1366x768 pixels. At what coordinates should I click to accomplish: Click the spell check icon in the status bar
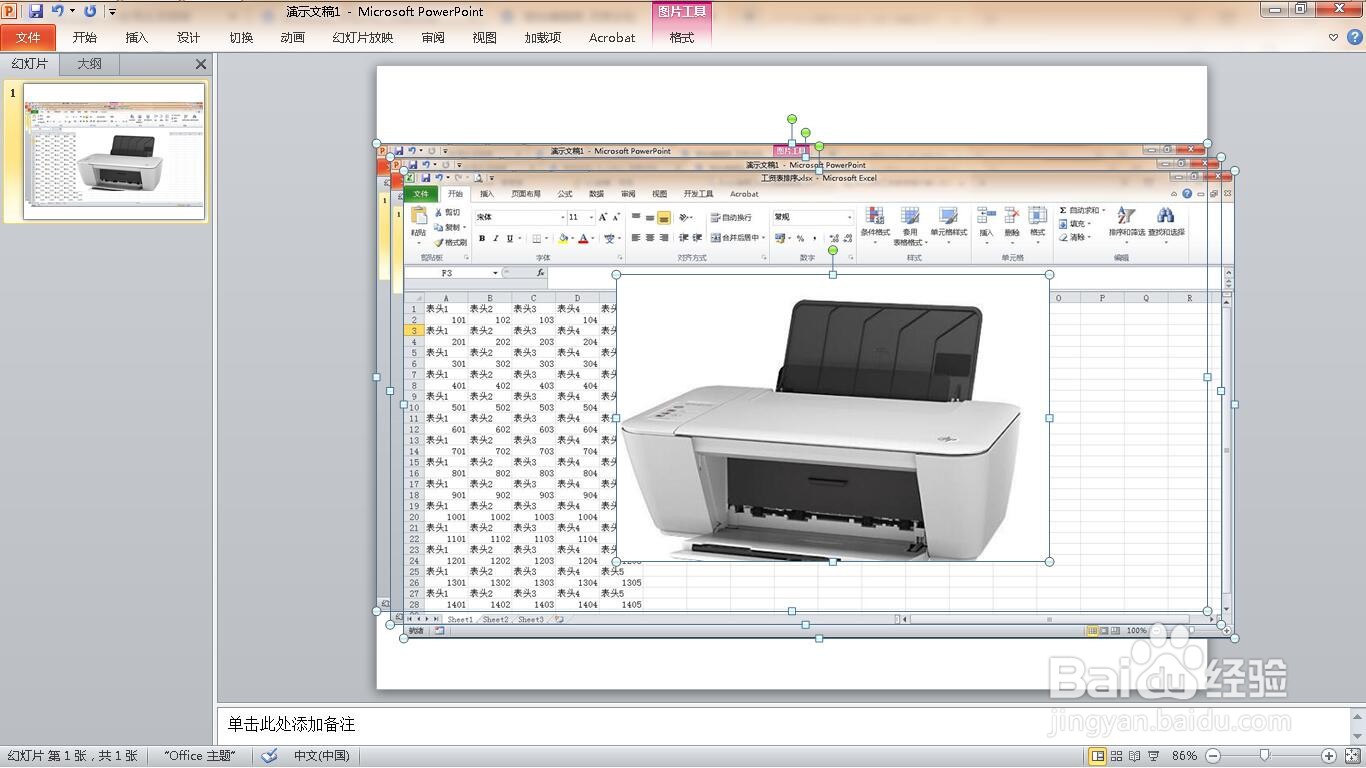(x=269, y=756)
